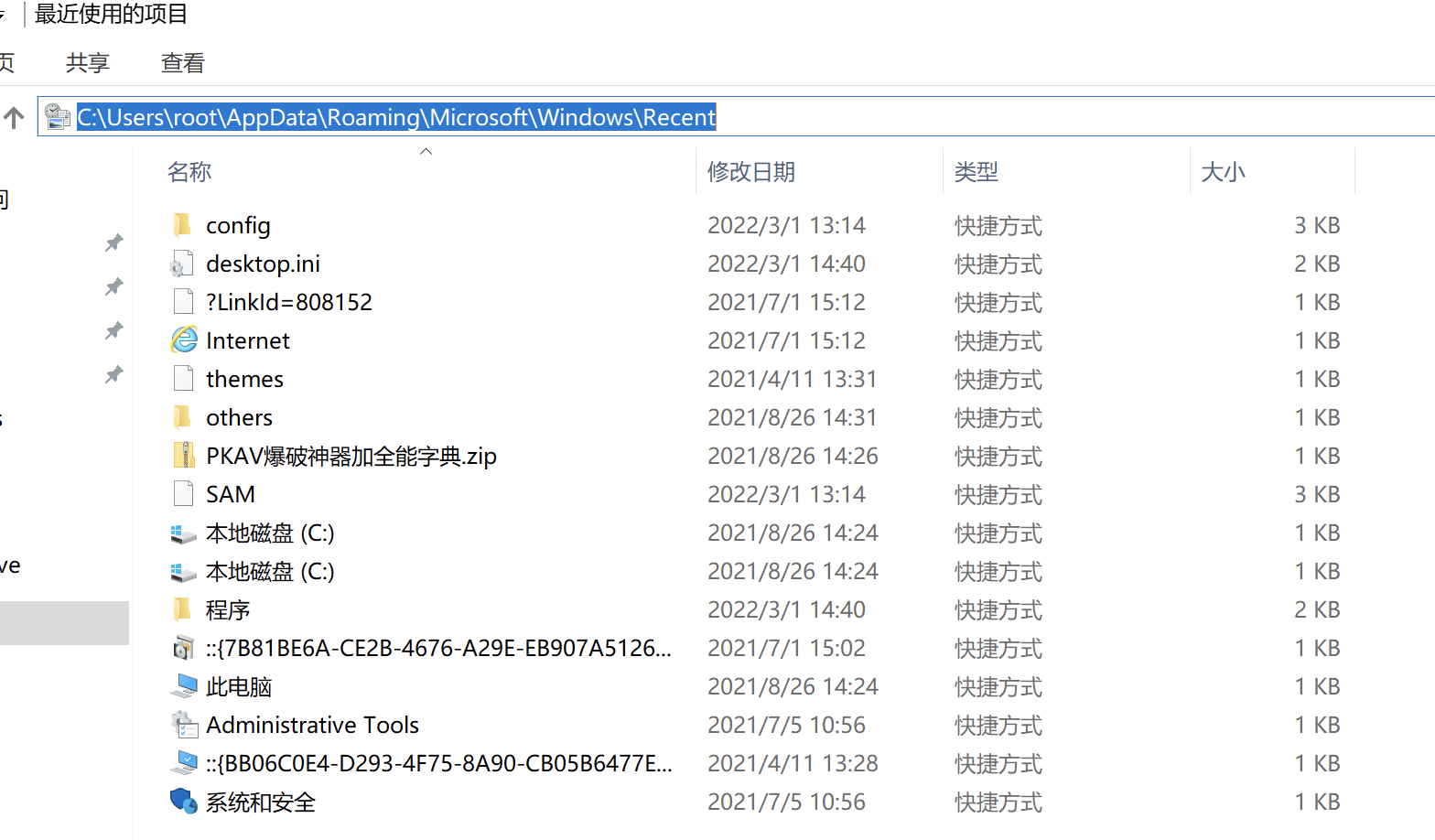
Task: Sort by 名称 column header
Action: coord(189,172)
